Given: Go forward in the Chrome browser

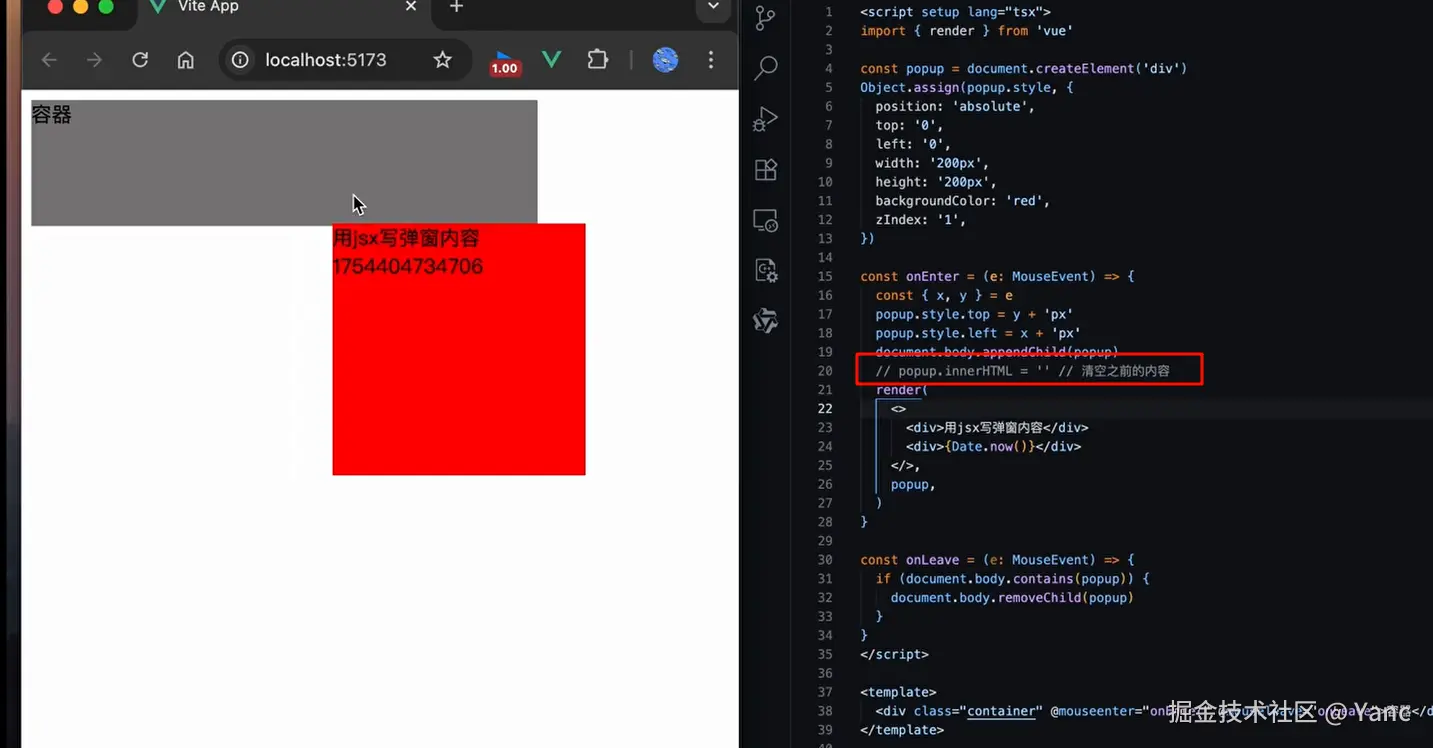Looking at the screenshot, I should point(94,60).
